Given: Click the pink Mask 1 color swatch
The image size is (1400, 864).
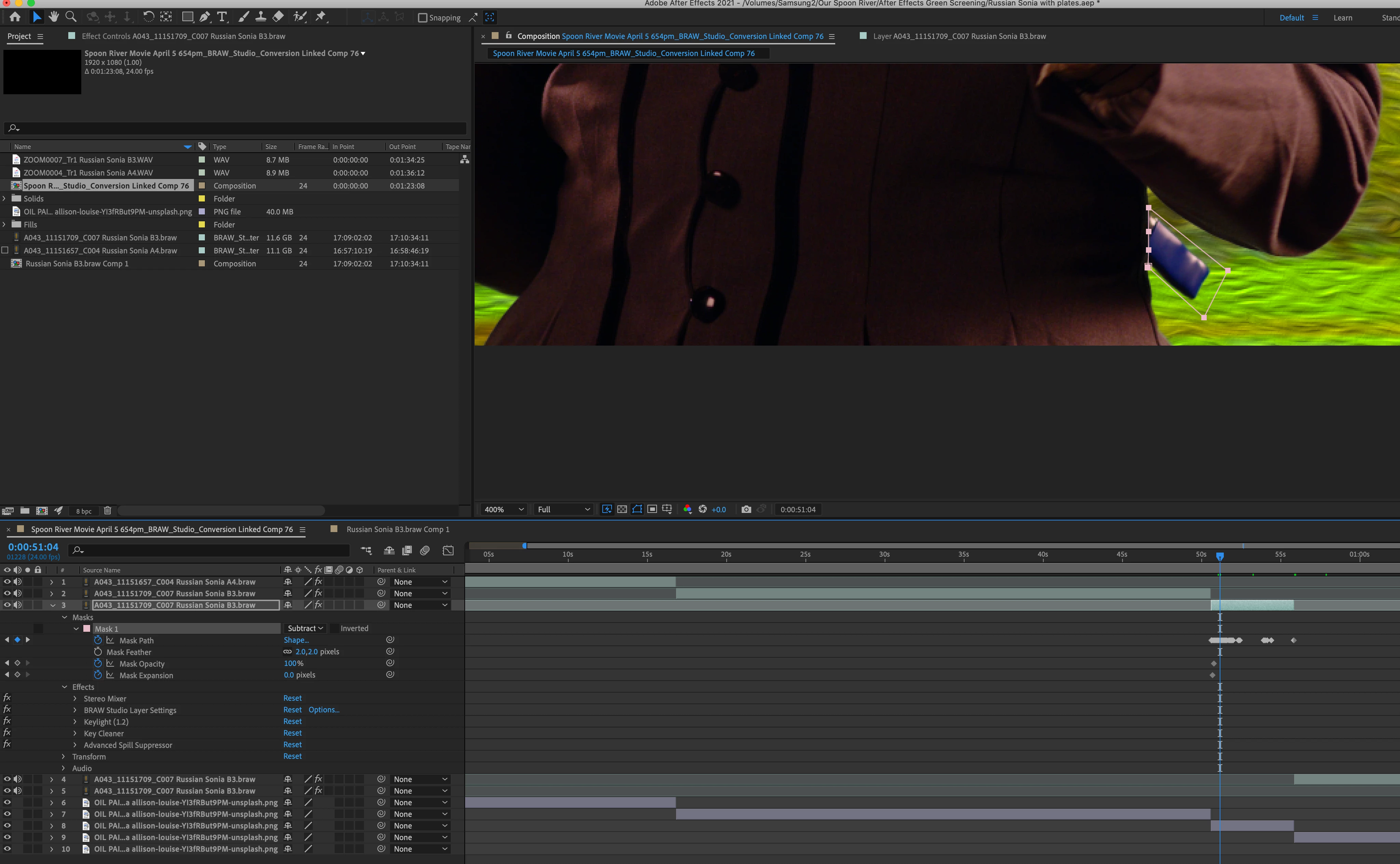Looking at the screenshot, I should tap(87, 629).
